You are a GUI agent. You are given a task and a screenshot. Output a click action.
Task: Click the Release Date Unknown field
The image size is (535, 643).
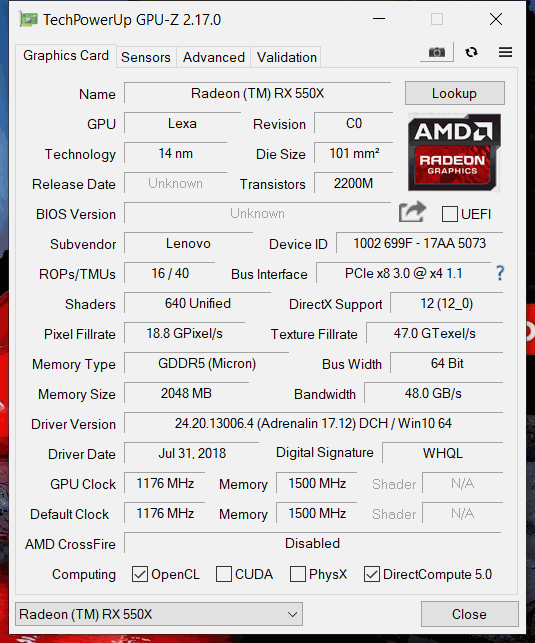175,183
